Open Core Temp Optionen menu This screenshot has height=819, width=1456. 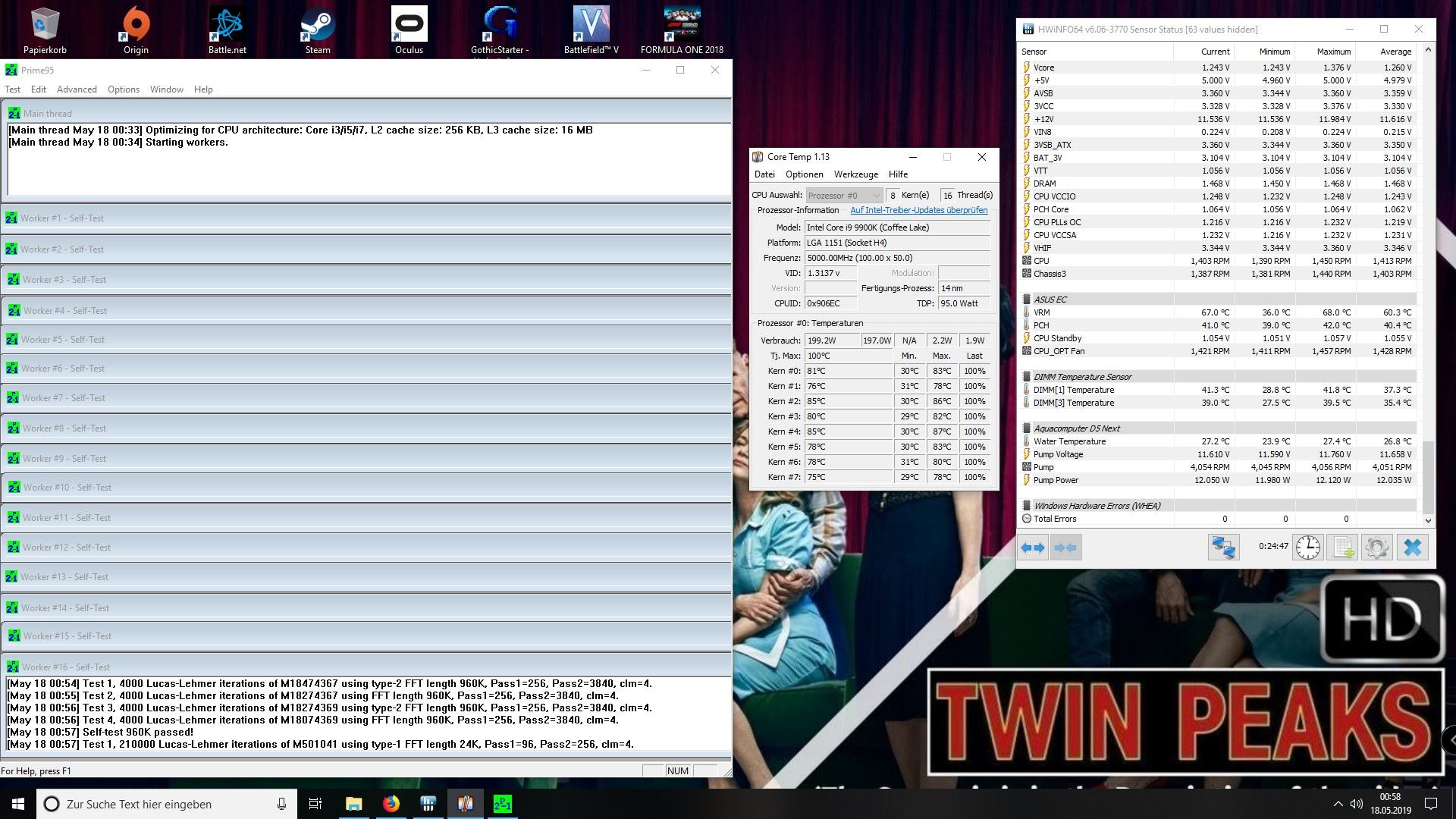pos(805,174)
